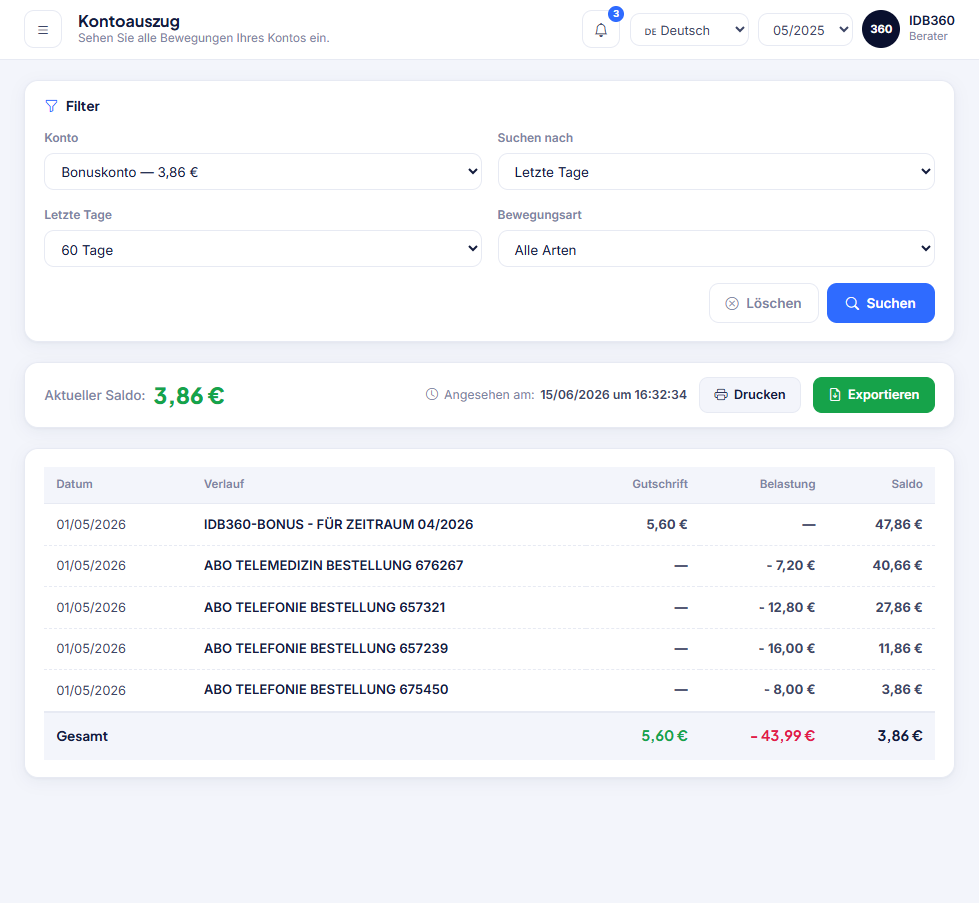Click the 360 profile avatar
979x903 pixels.
(x=880, y=29)
